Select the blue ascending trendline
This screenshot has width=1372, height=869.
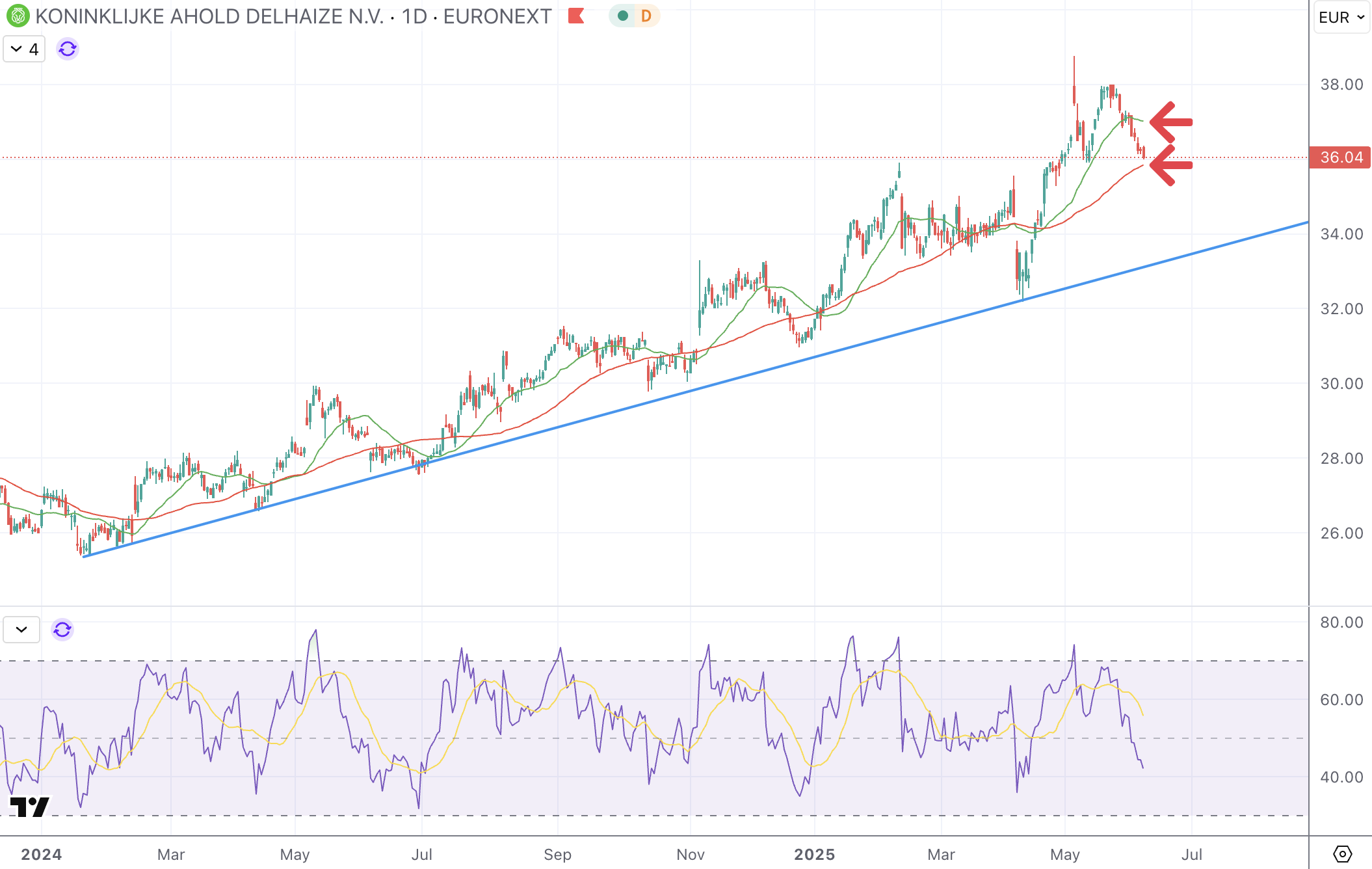tap(696, 390)
